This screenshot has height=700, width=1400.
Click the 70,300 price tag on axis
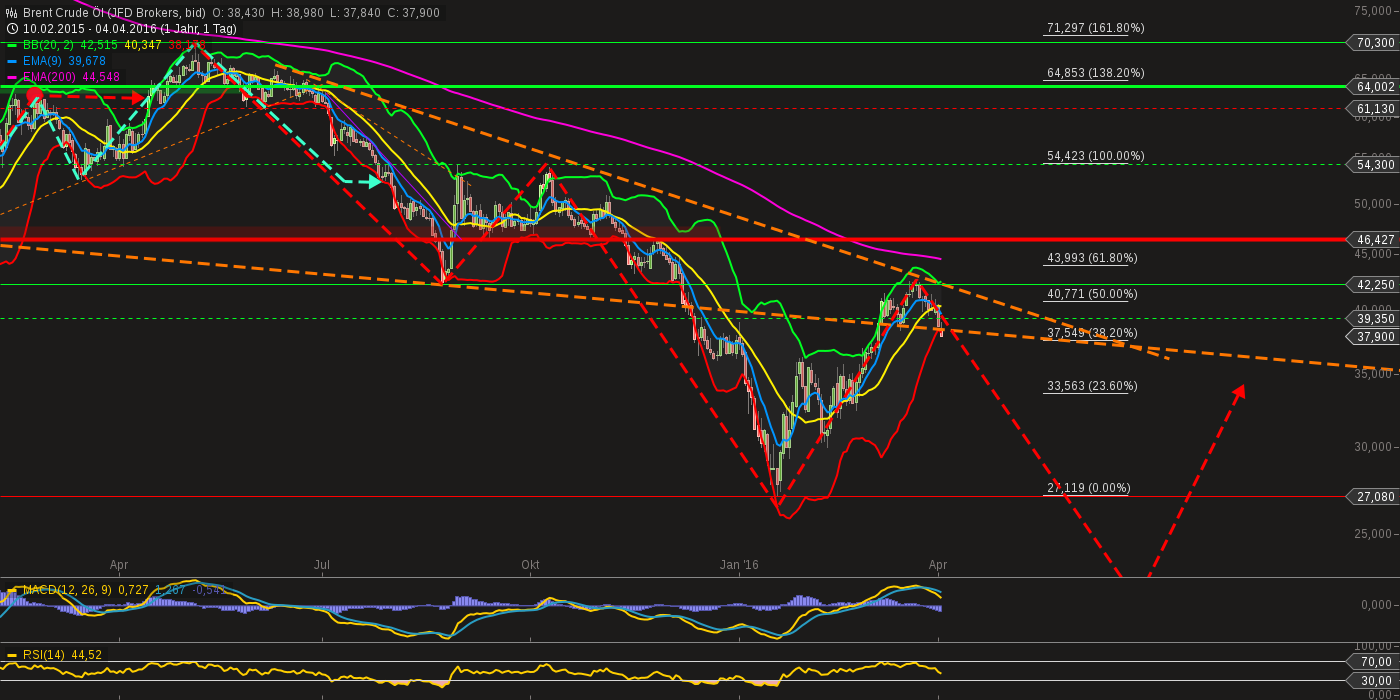(x=1373, y=43)
